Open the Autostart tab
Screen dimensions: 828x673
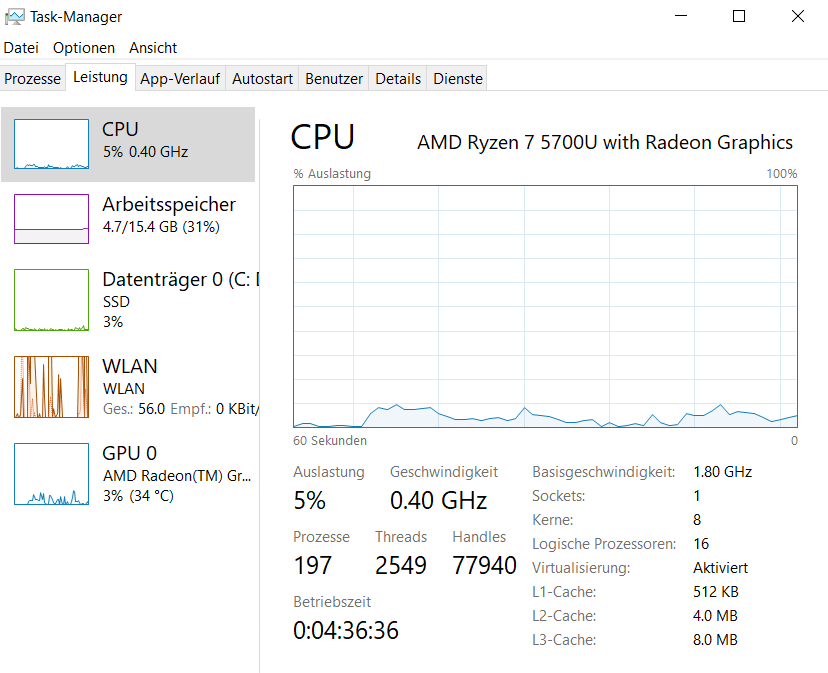click(x=262, y=79)
